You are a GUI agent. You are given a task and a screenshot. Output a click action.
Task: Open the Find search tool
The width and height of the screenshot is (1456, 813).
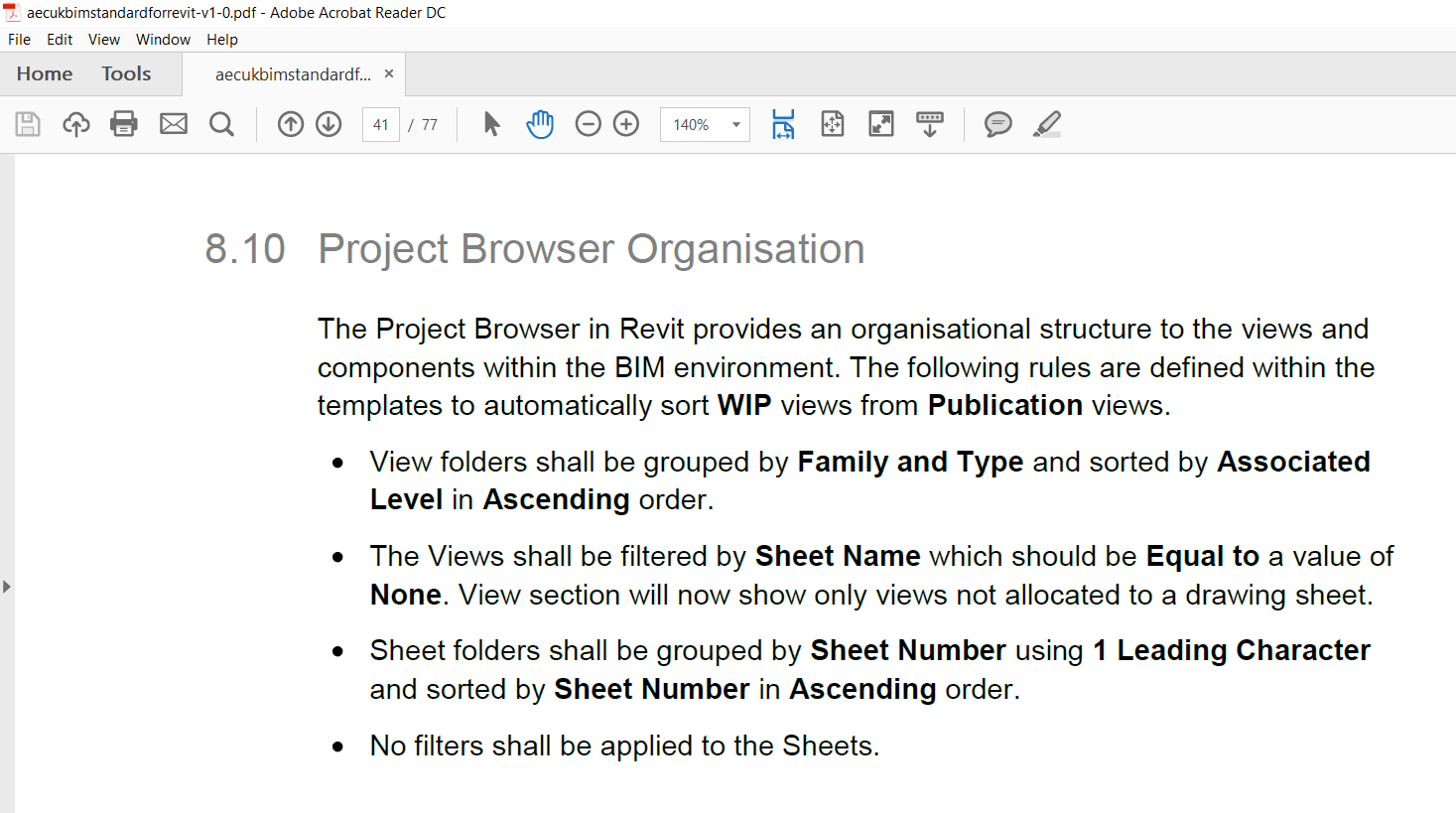[221, 124]
